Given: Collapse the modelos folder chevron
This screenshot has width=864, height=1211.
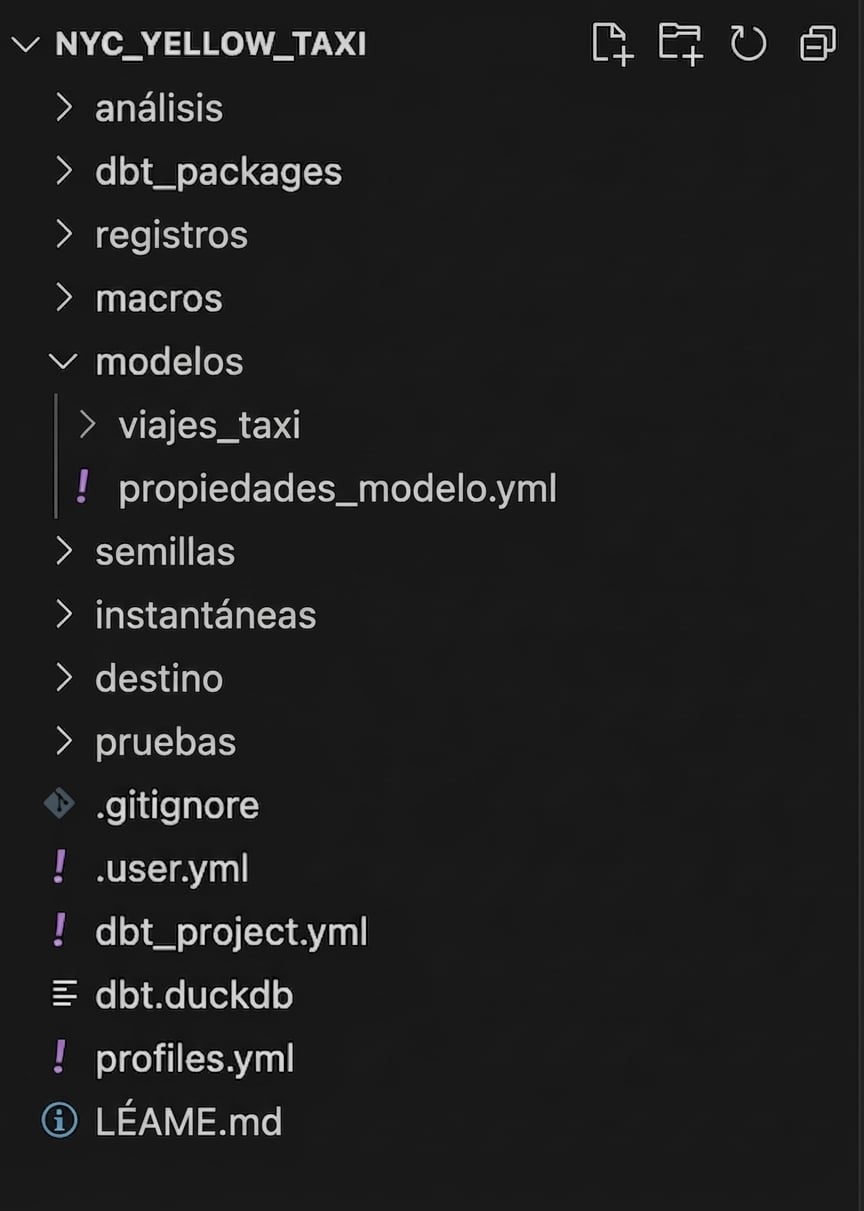Looking at the screenshot, I should (x=63, y=361).
